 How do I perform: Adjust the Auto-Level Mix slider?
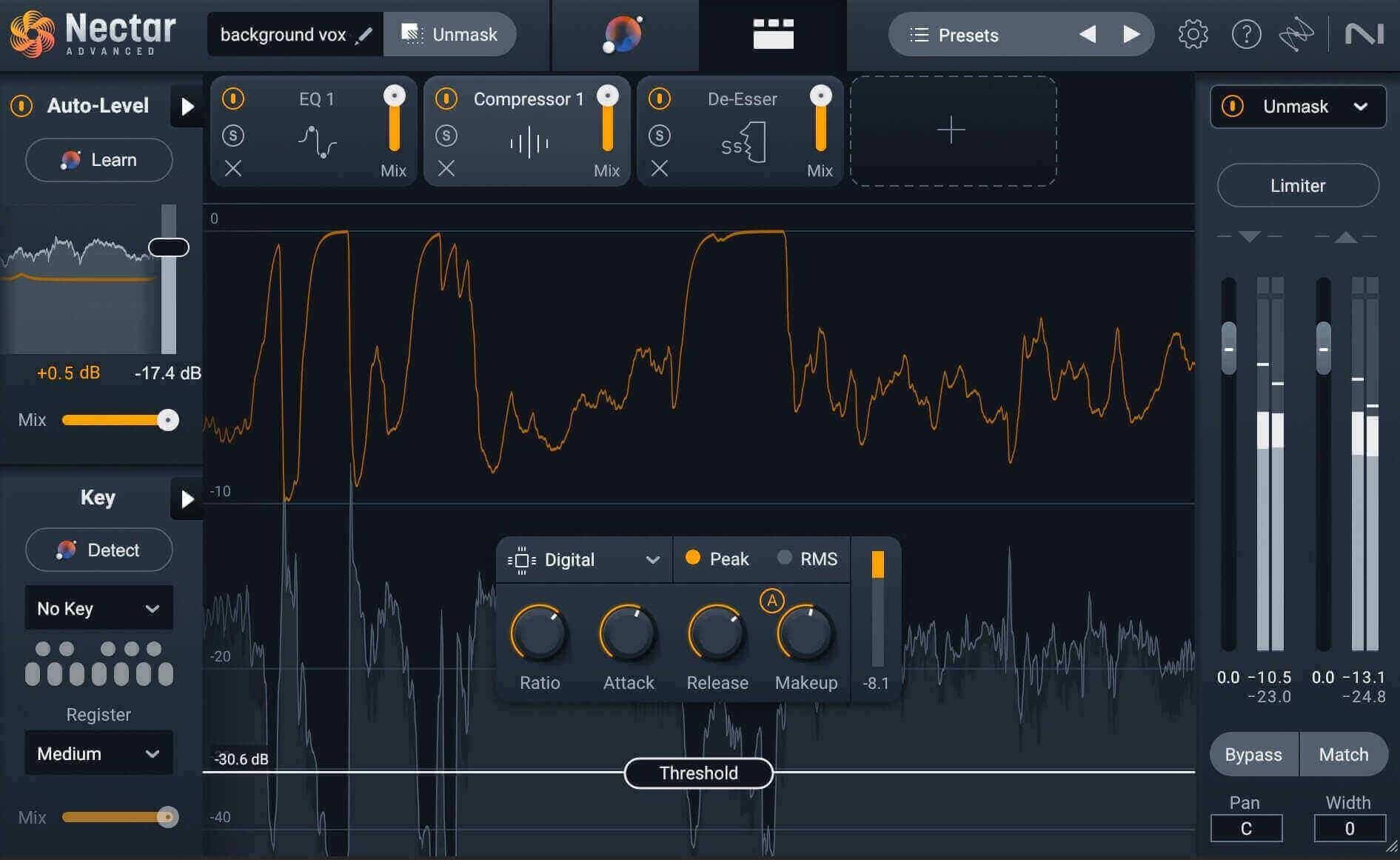[120, 420]
